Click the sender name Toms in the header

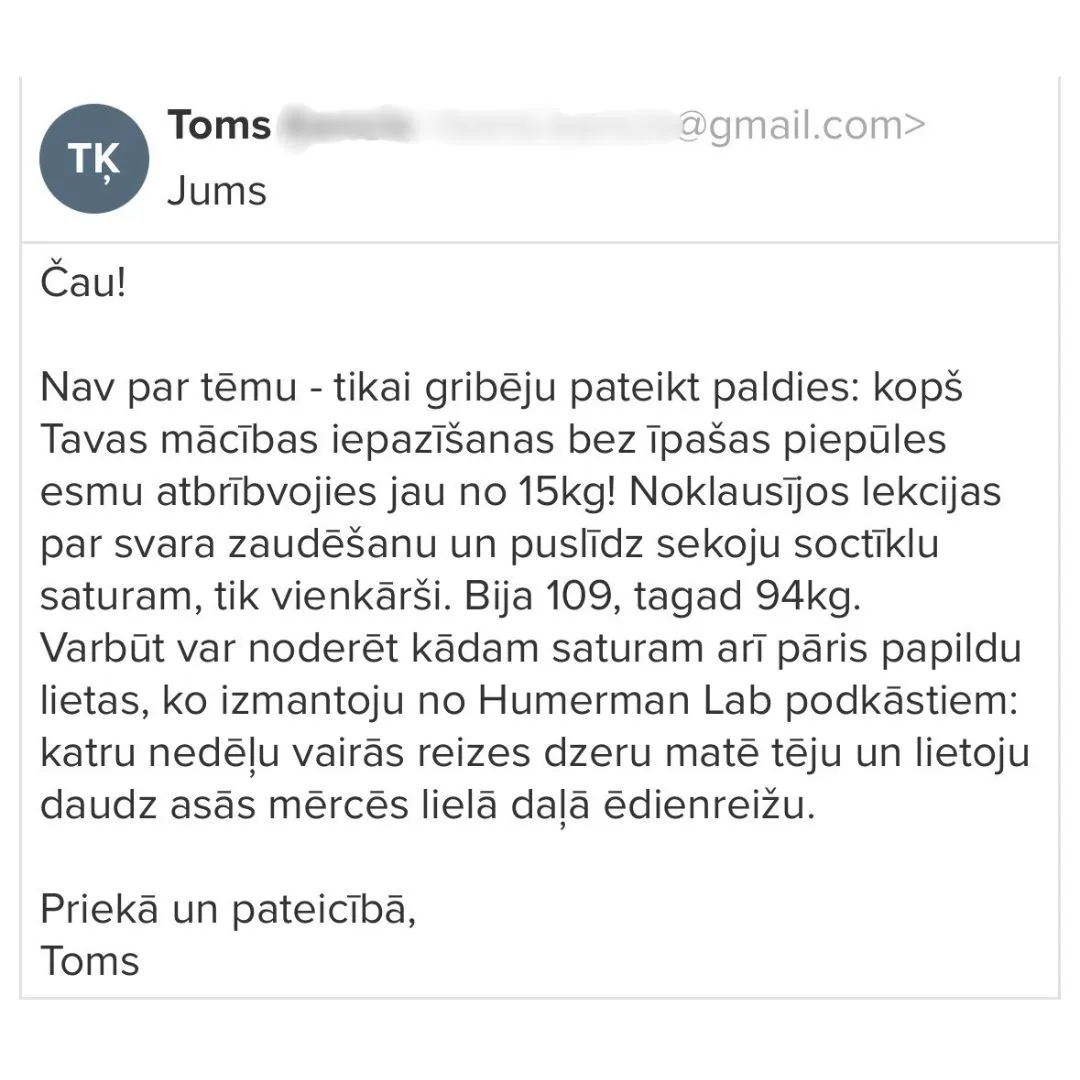coord(219,126)
